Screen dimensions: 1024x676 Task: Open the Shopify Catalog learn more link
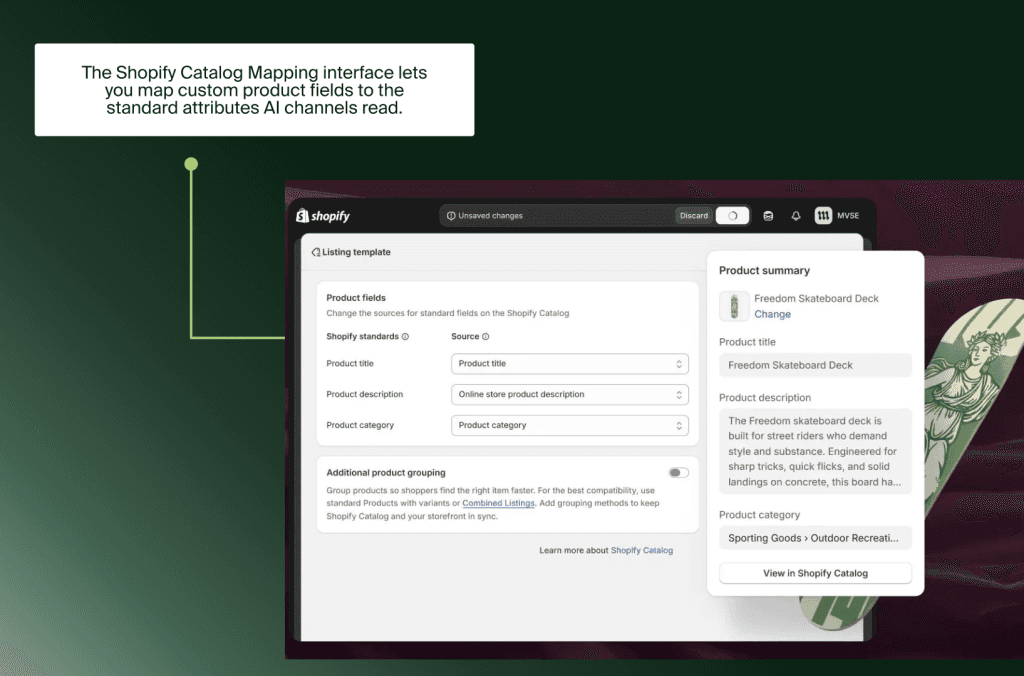pos(641,550)
